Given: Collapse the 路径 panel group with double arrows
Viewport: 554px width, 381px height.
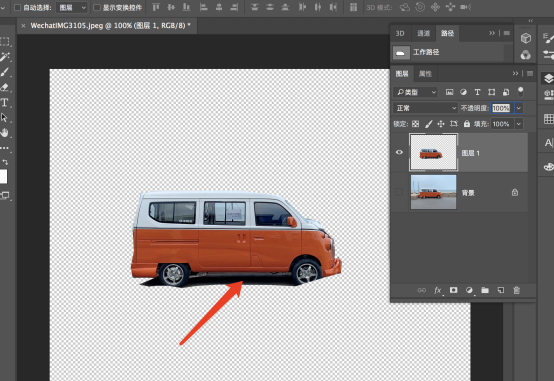Looking at the screenshot, I should coord(492,33).
